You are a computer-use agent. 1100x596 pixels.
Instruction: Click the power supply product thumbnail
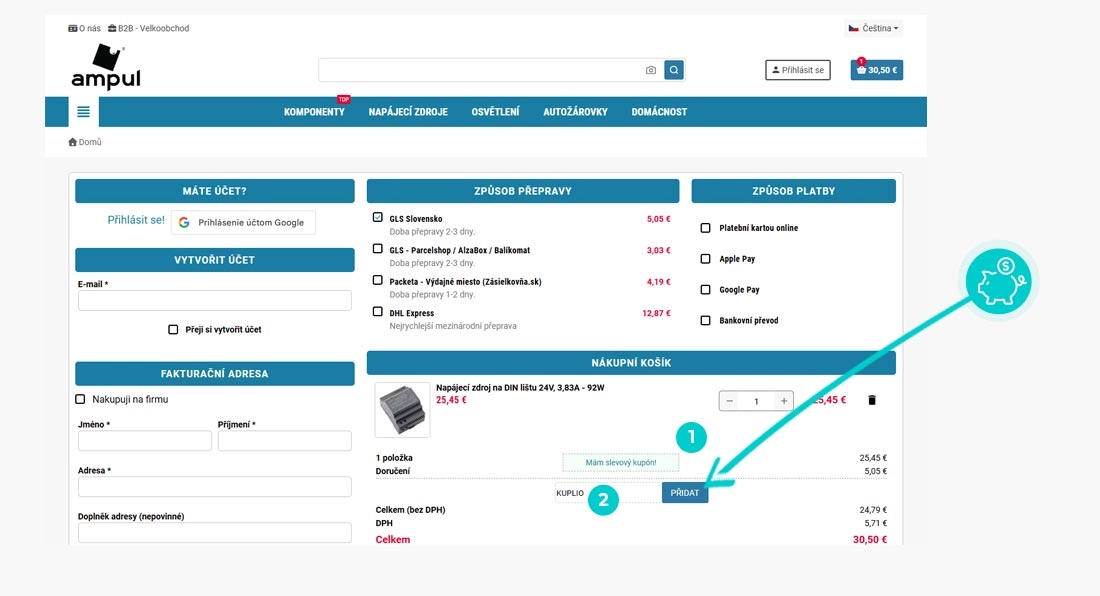pos(402,410)
